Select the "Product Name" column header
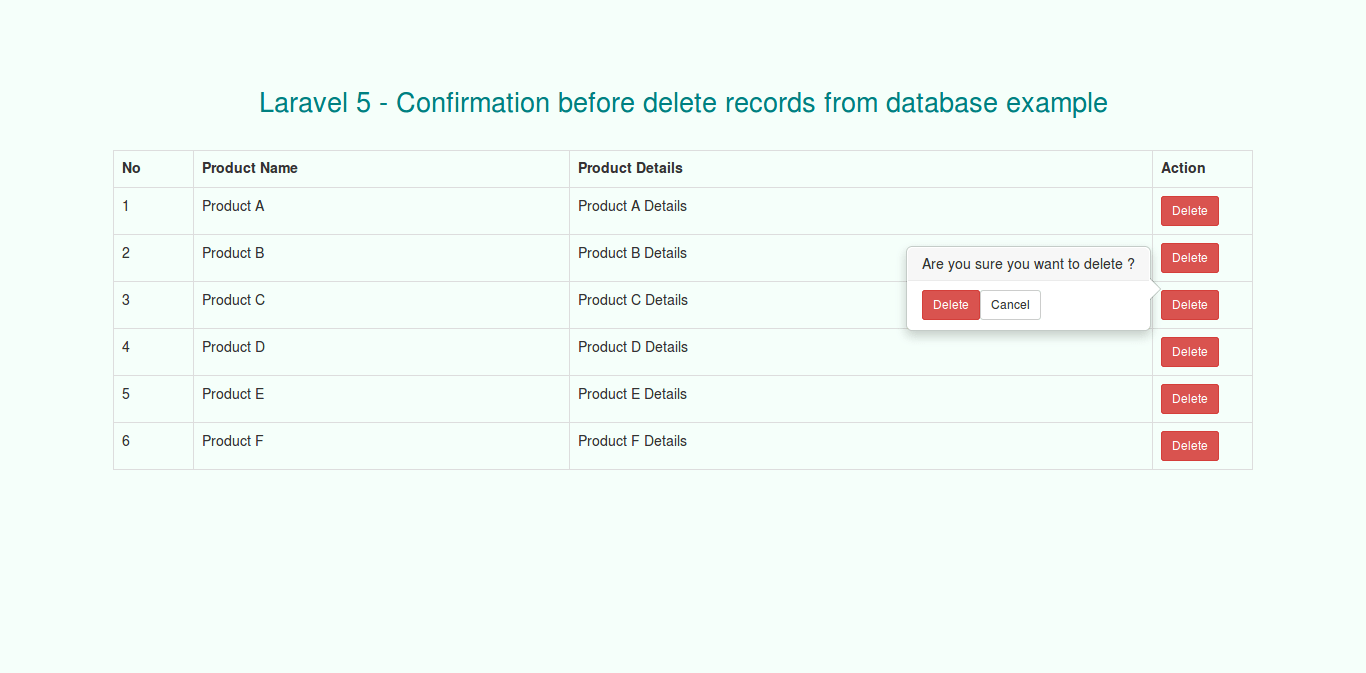This screenshot has width=1366, height=673. (250, 168)
